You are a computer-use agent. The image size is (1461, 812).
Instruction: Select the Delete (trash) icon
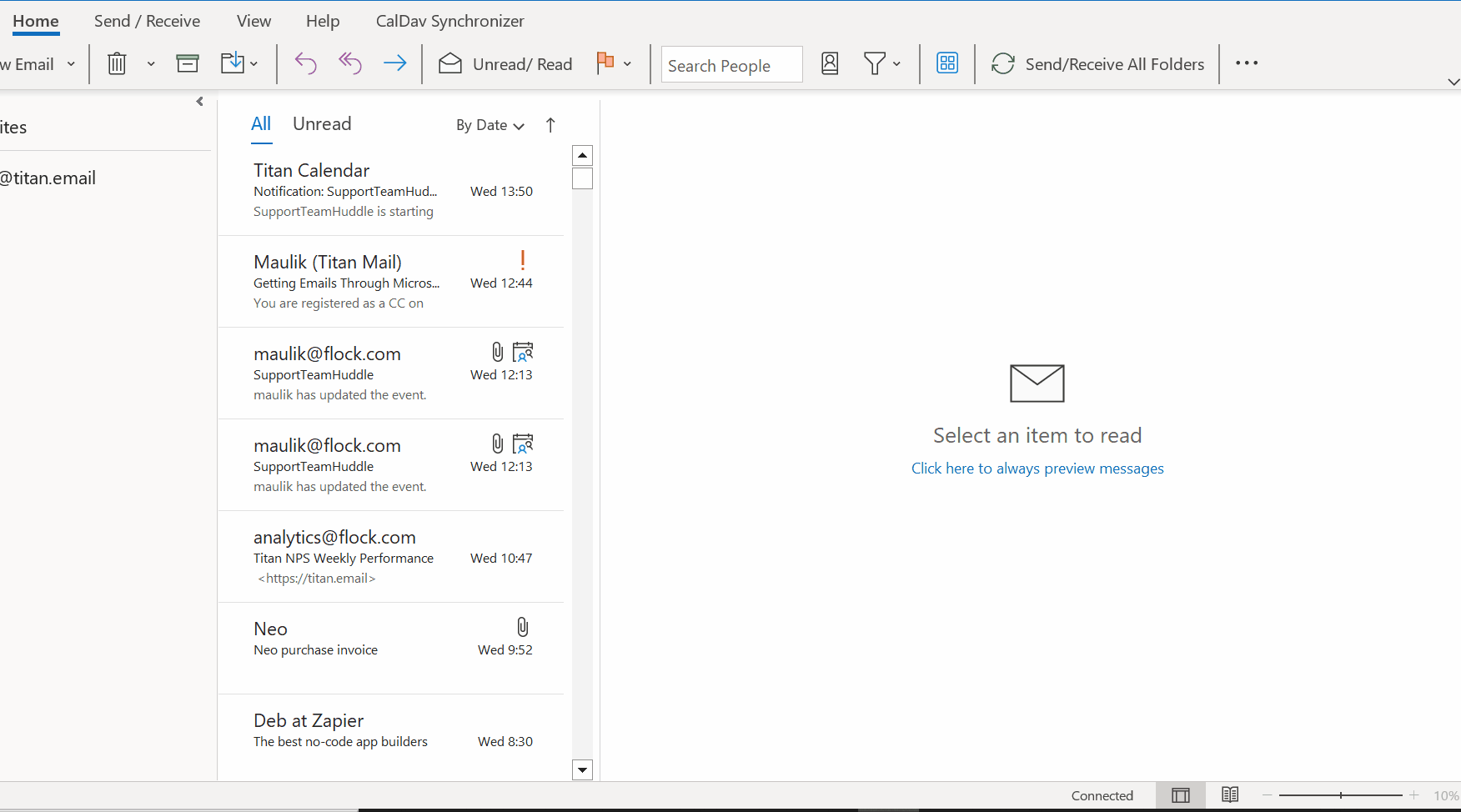coord(117,63)
